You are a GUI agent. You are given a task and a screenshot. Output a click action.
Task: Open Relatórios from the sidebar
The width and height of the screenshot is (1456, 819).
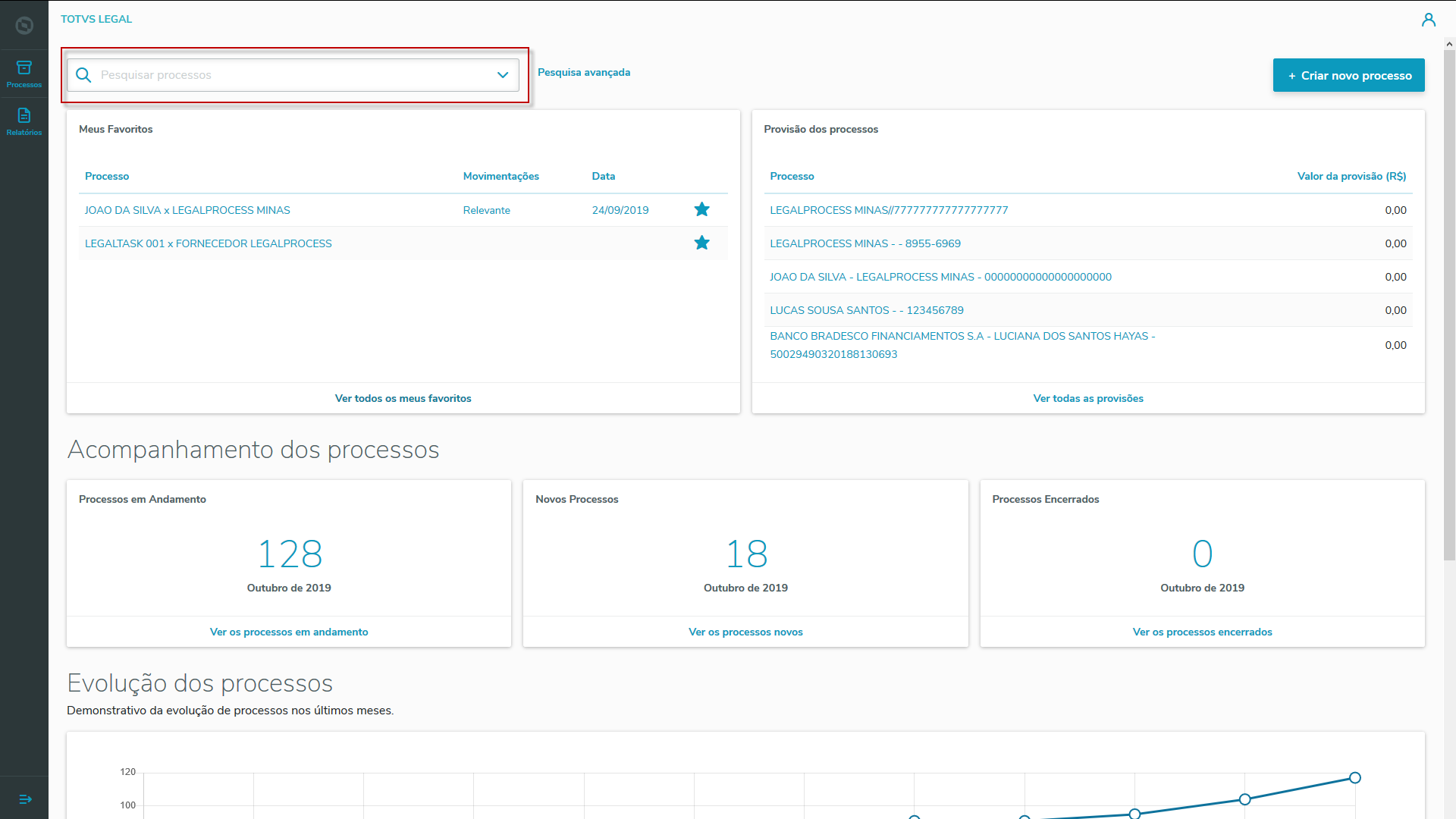24,121
